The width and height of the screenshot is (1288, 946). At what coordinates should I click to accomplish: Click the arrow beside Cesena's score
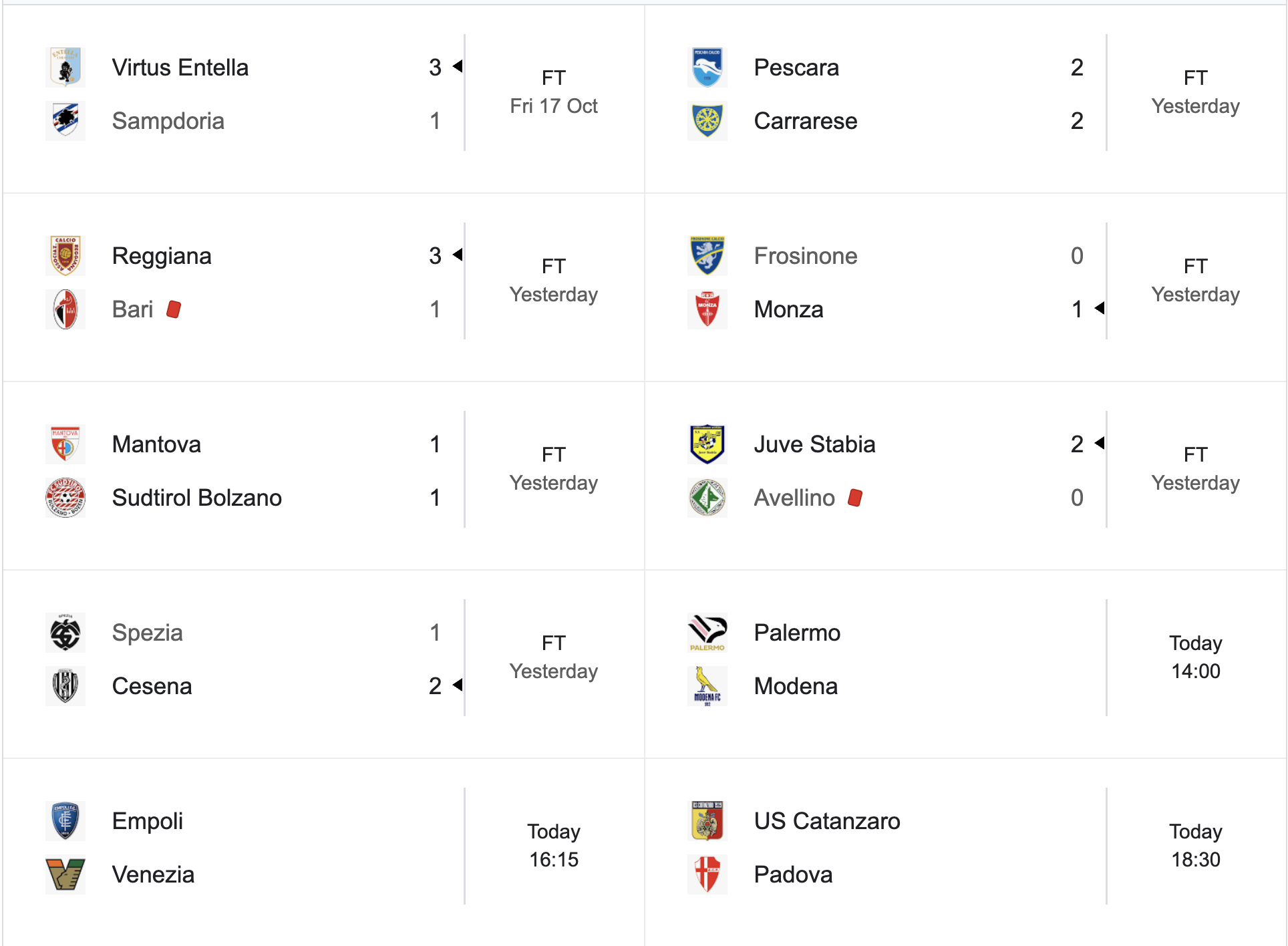(x=456, y=685)
